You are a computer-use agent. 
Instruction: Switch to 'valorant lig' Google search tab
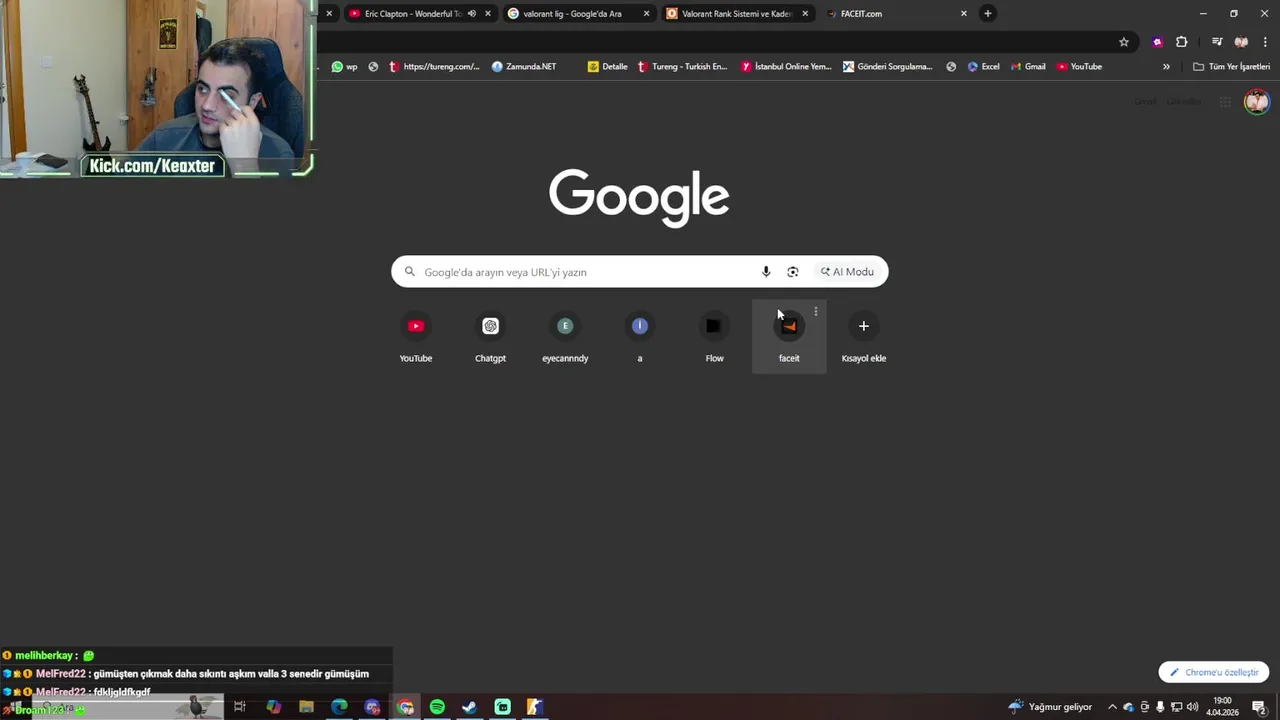(578, 14)
